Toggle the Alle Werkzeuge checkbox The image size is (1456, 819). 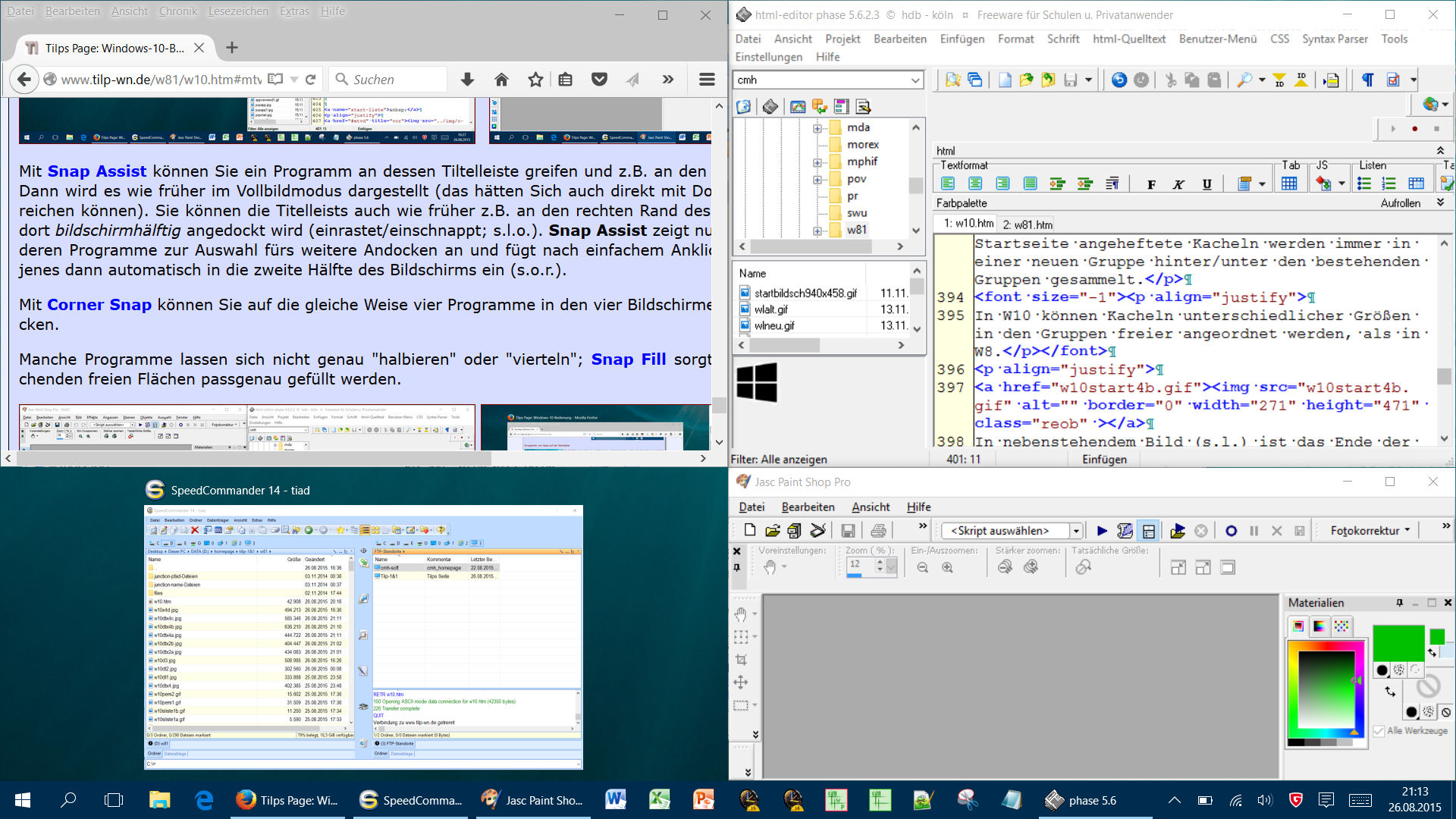point(1379,731)
